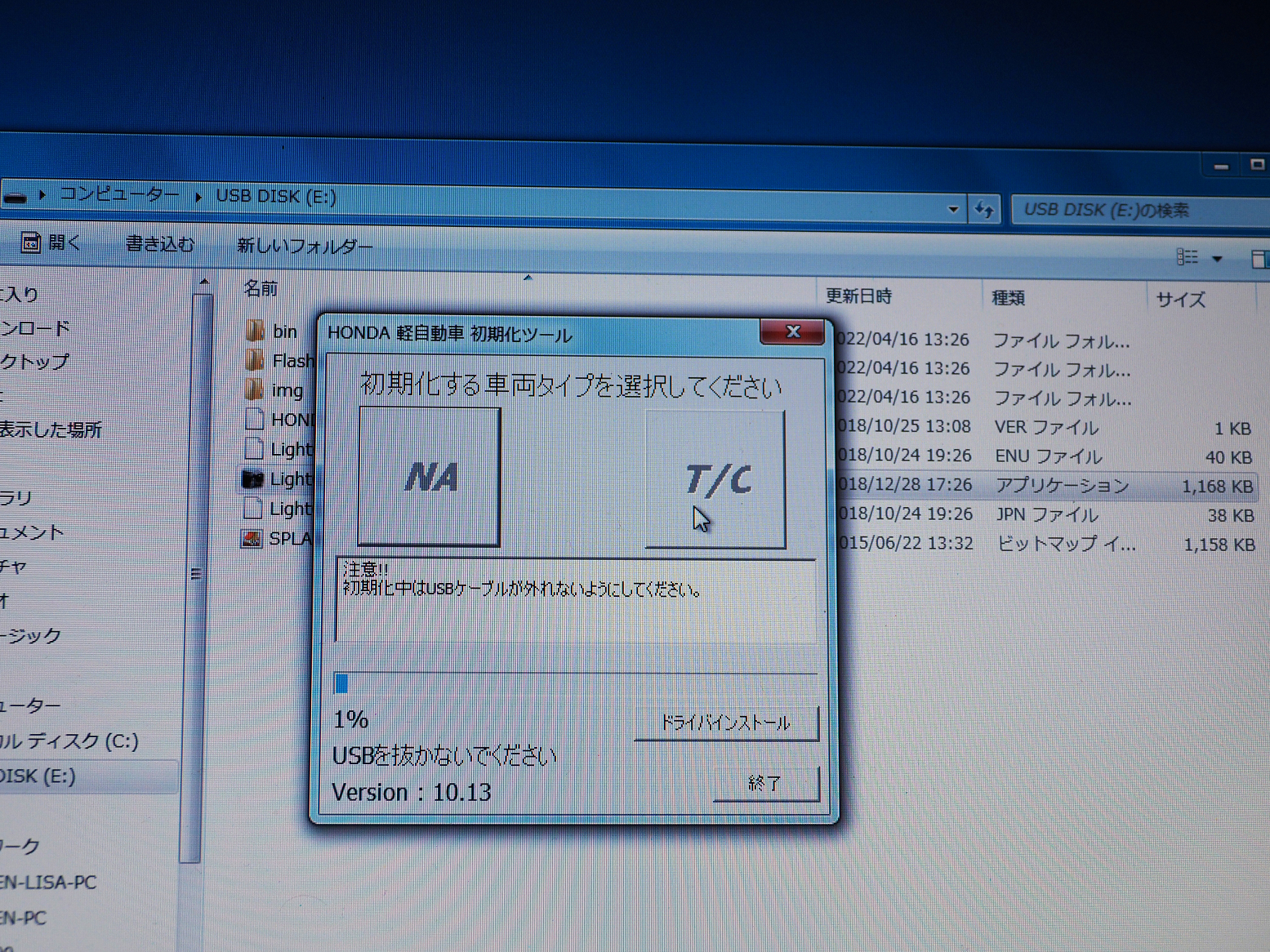Image resolution: width=1270 pixels, height=952 pixels.
Task: Minimize the Explorer window
Action: (1221, 167)
